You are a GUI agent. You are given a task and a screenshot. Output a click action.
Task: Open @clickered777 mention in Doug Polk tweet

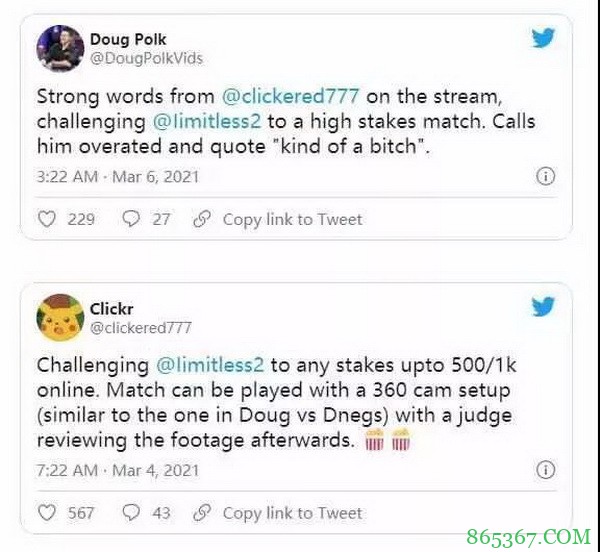click(290, 96)
